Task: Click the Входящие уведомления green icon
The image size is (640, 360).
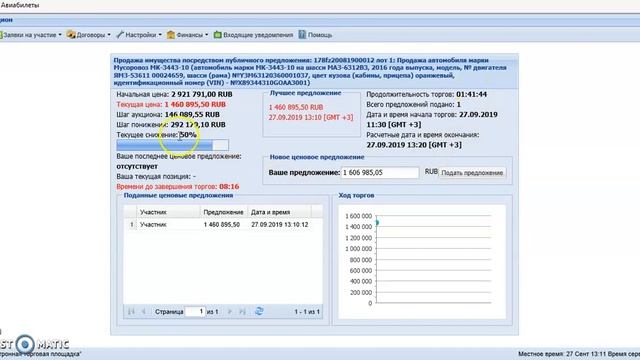Action: coord(218,35)
